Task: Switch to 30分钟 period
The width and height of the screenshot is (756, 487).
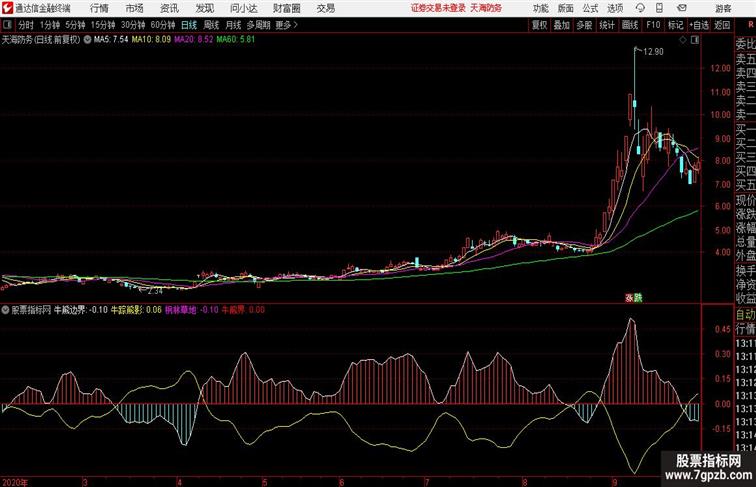Action: coord(133,25)
